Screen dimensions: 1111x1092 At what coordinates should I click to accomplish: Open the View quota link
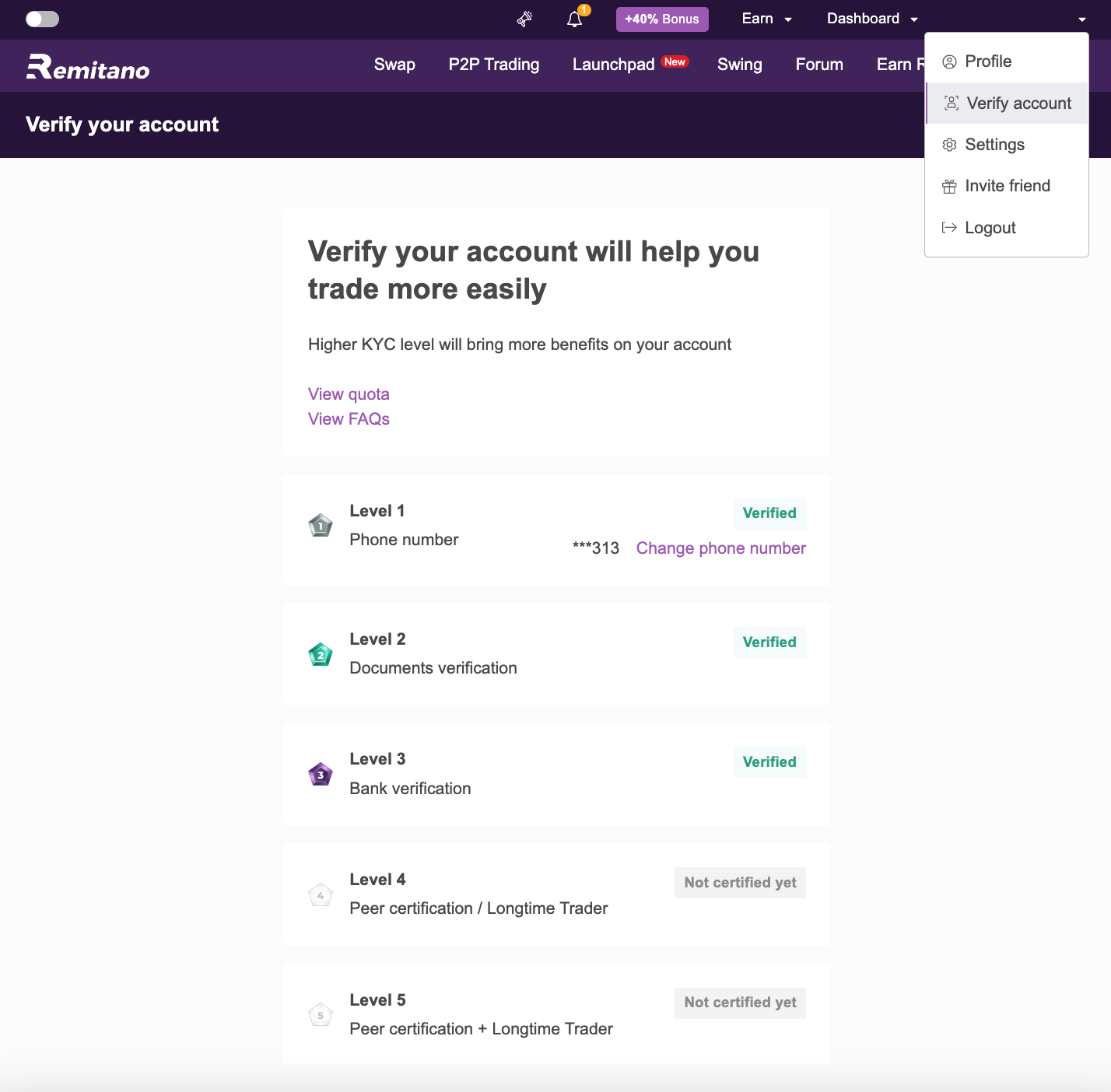coord(349,394)
